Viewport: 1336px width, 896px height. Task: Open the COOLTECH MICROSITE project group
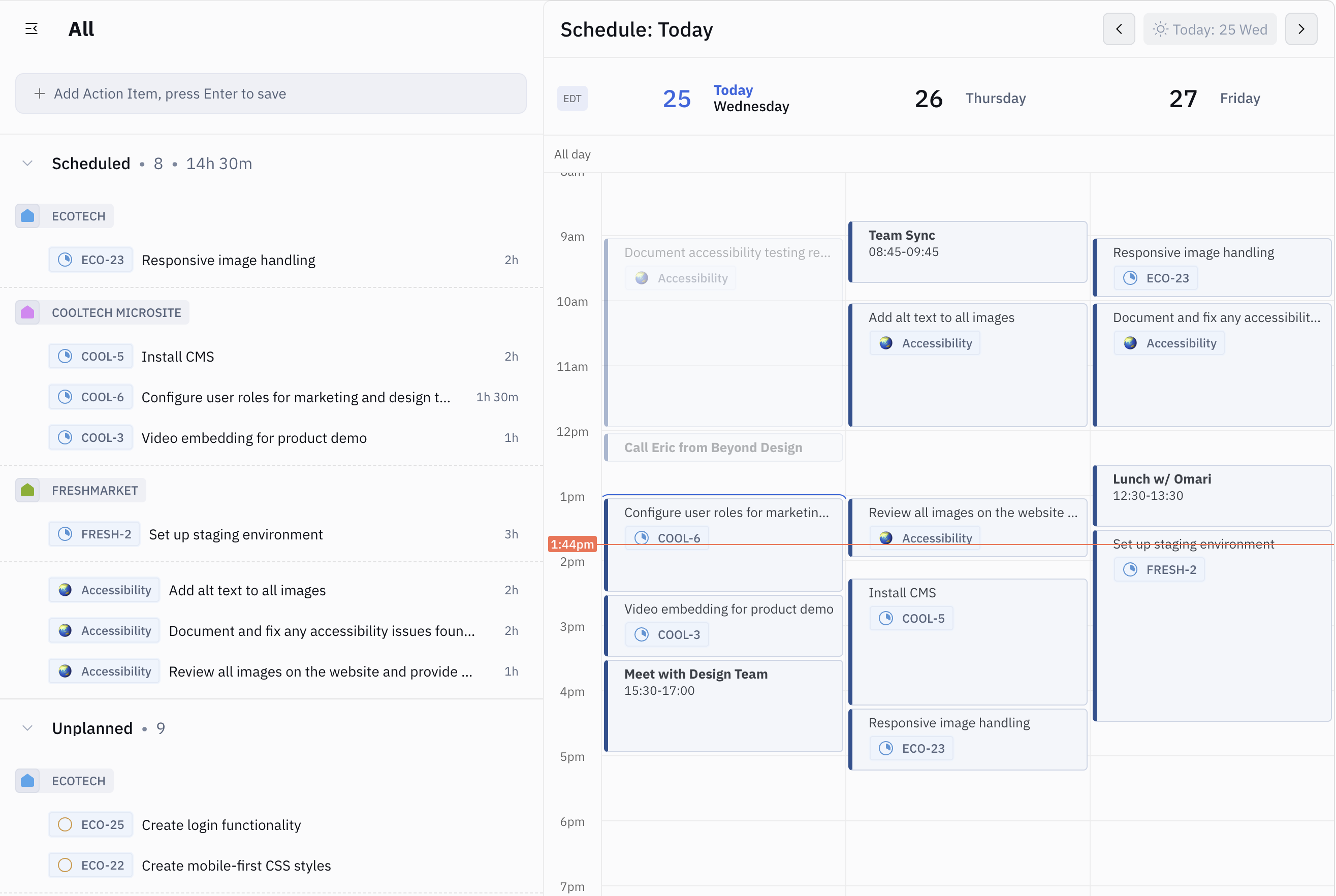[116, 312]
